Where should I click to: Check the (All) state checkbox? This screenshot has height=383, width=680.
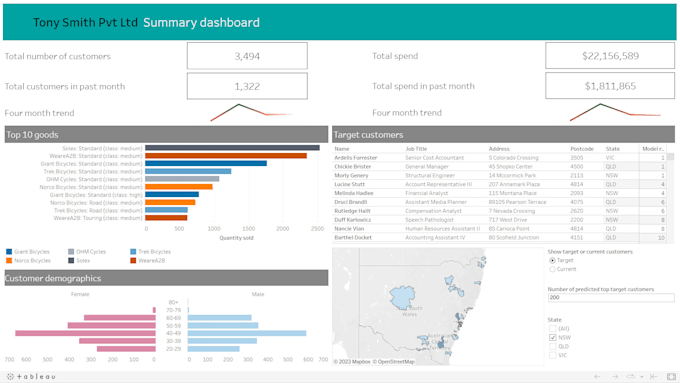click(552, 329)
